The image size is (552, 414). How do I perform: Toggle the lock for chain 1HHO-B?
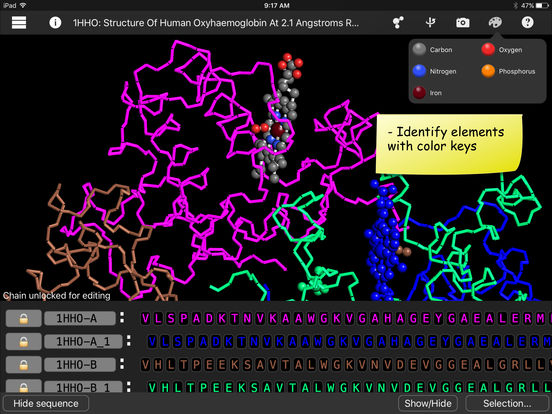24,365
